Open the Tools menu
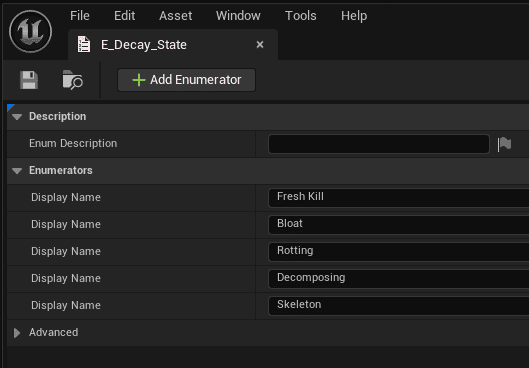 (301, 16)
